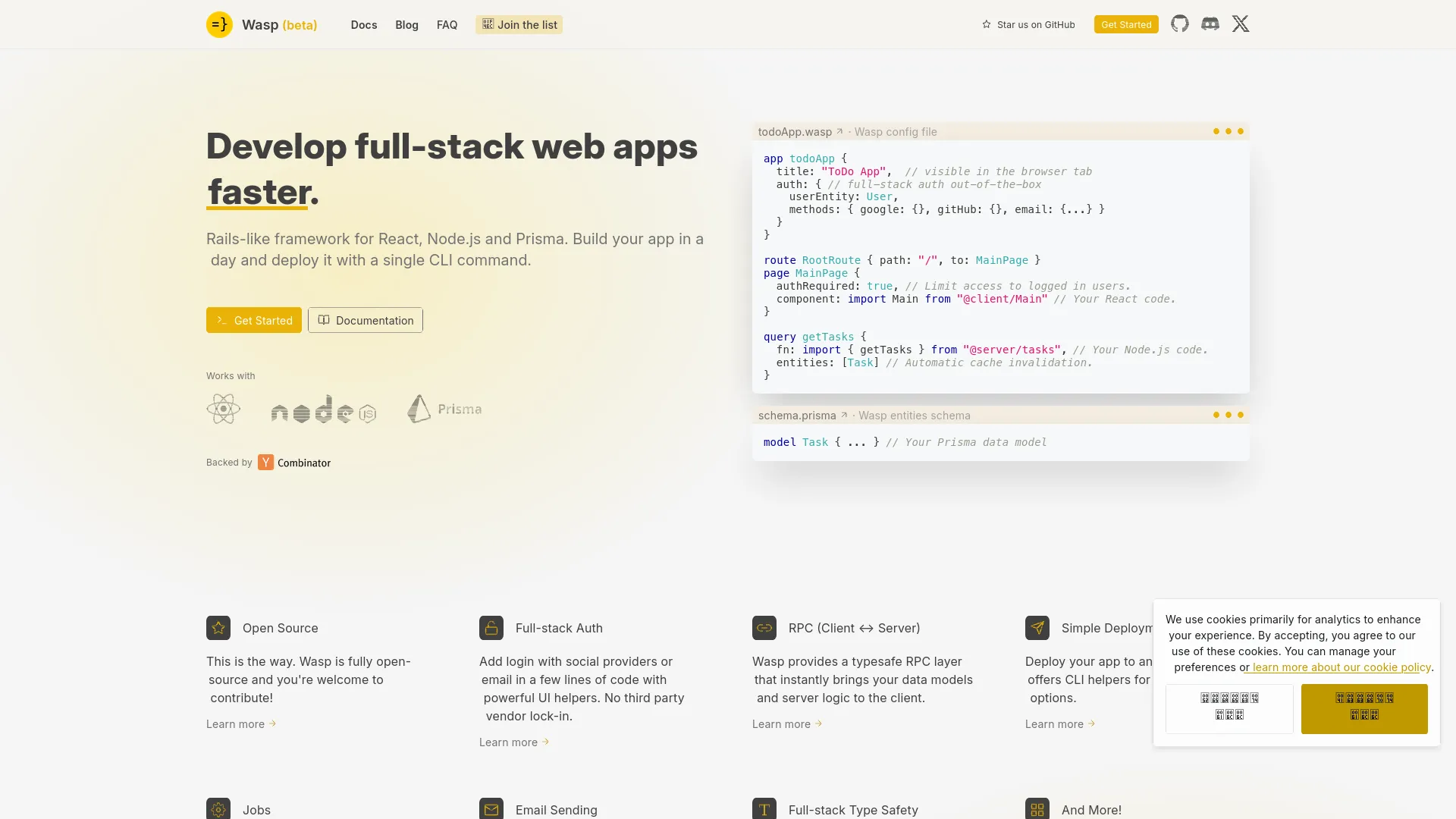Screen dimensions: 1456x819
Task: Click Learn more under RPC (Client ↔ Server)
Action: coord(787,724)
